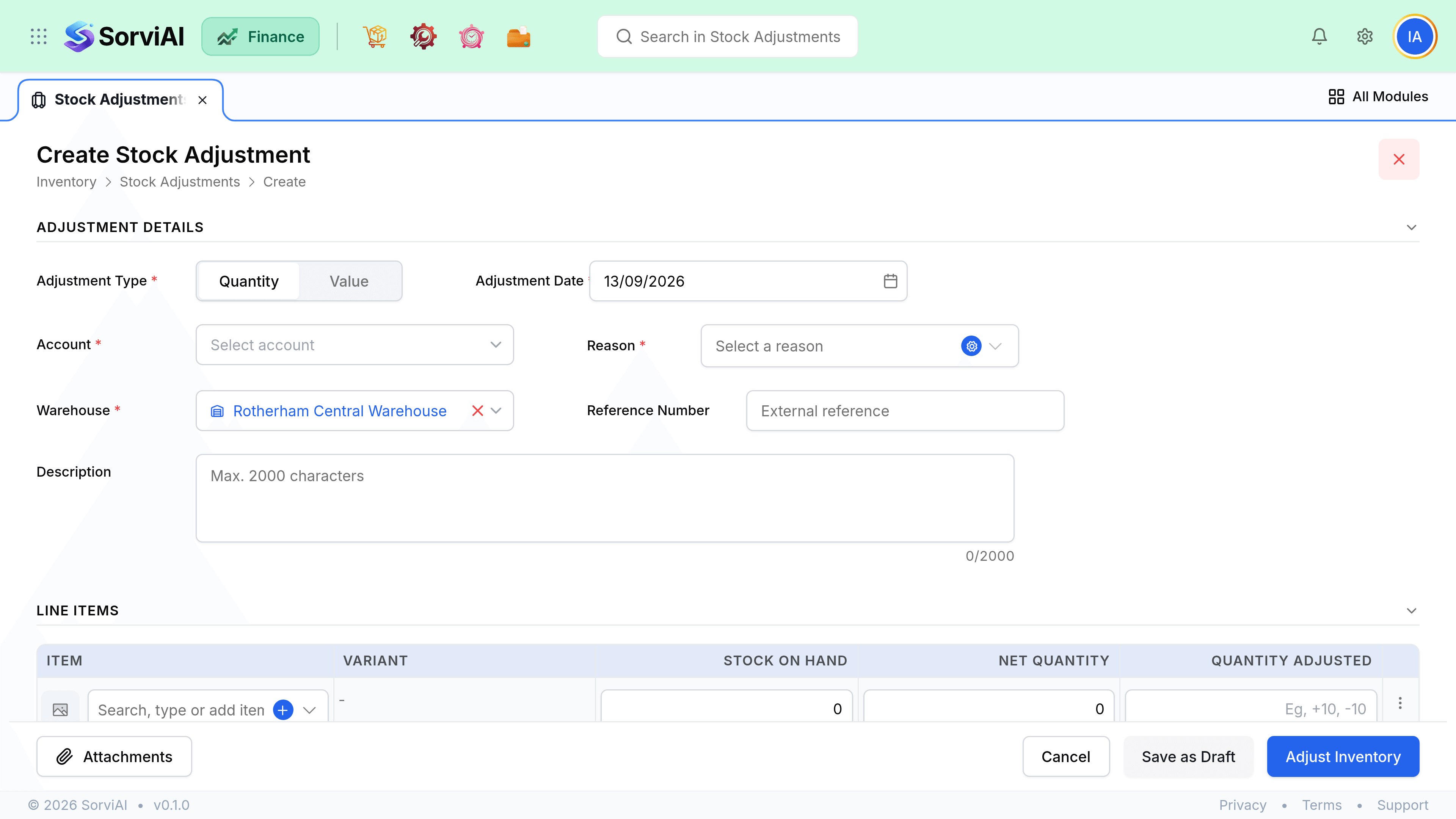
Task: Open the pink clock target module icon
Action: click(x=471, y=37)
